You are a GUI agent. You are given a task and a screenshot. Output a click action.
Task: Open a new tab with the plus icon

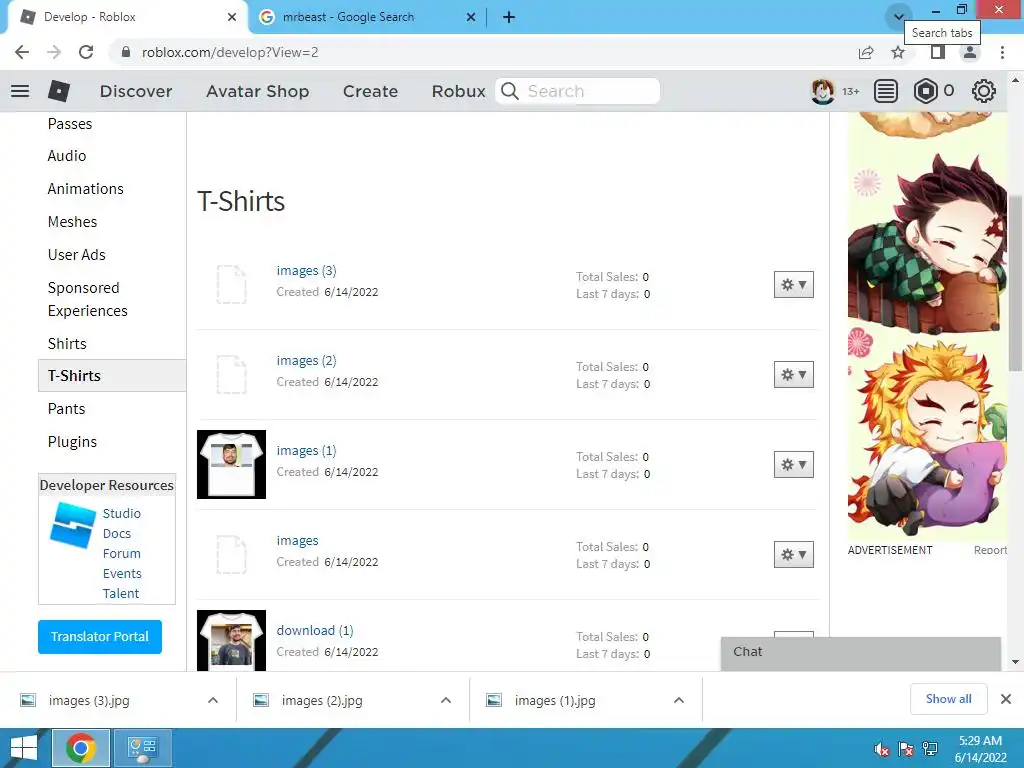[509, 17]
